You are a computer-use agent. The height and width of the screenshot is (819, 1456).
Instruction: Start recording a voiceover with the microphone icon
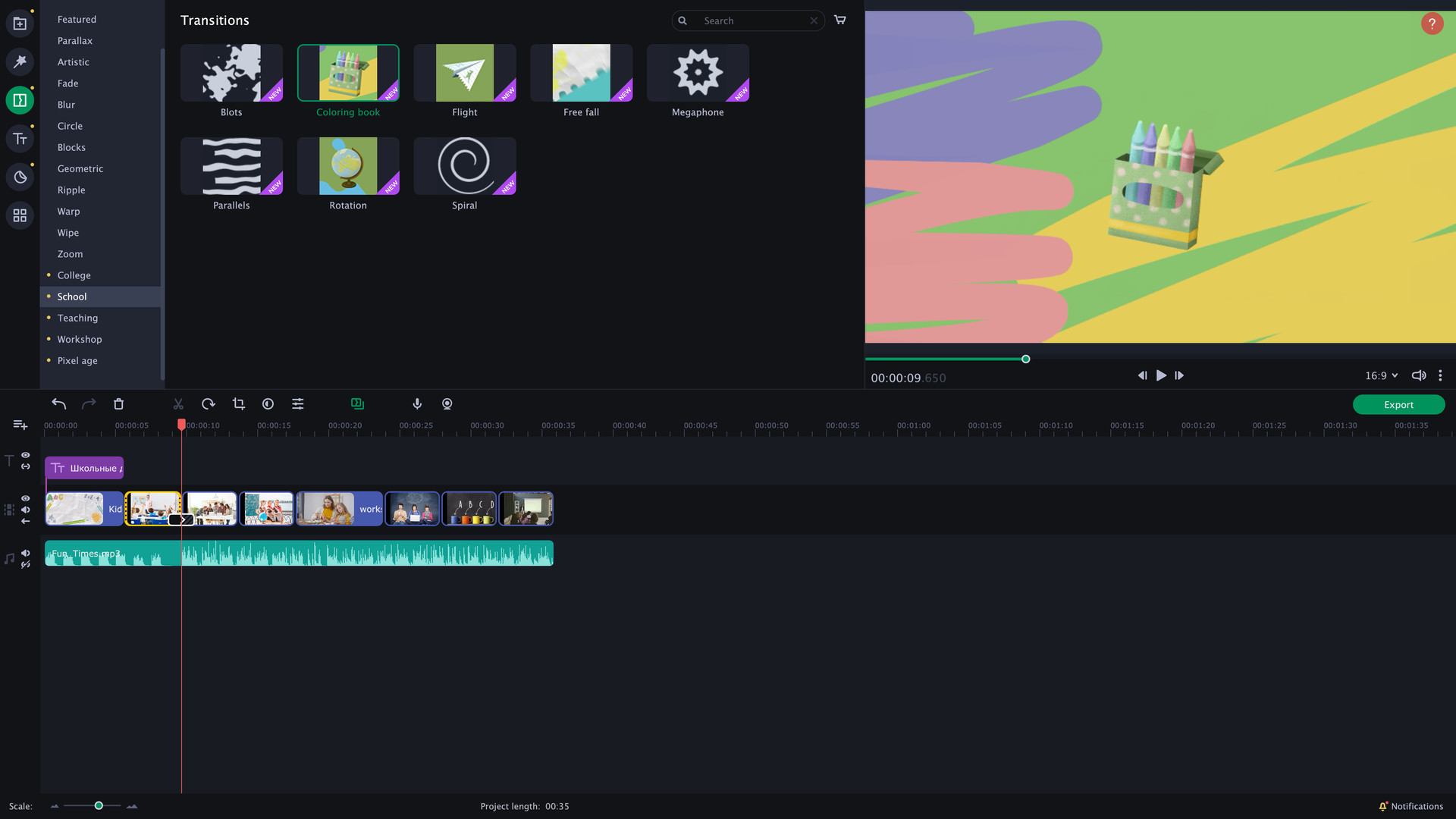(x=416, y=403)
